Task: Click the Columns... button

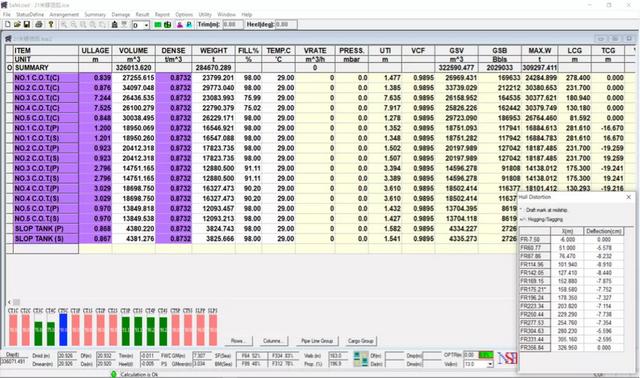Action: 273,341
